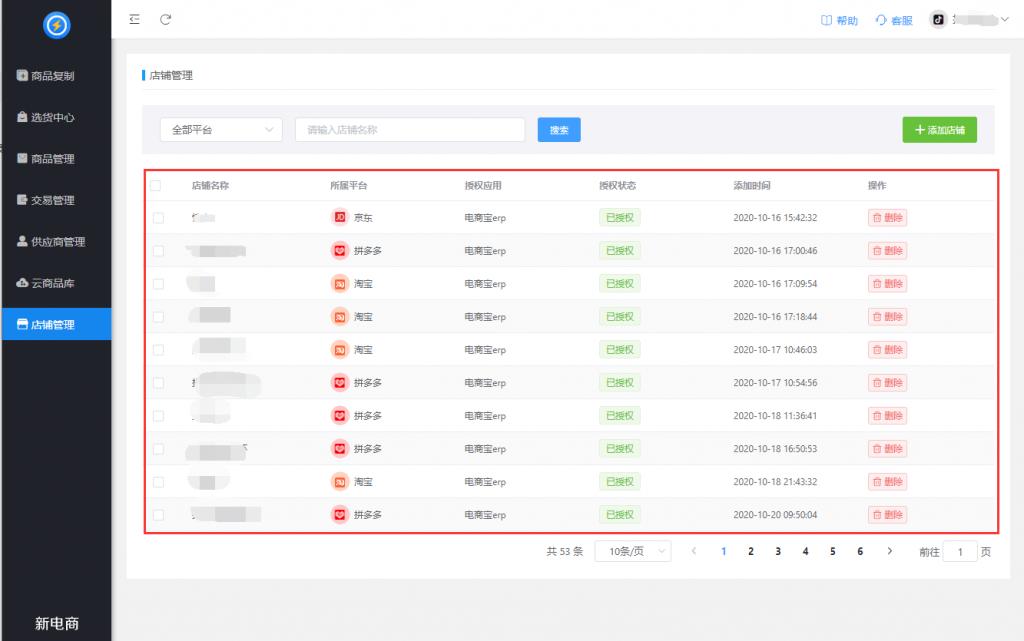Open the 全部平台 platform dropdown
This screenshot has width=1024, height=641.
click(221, 130)
